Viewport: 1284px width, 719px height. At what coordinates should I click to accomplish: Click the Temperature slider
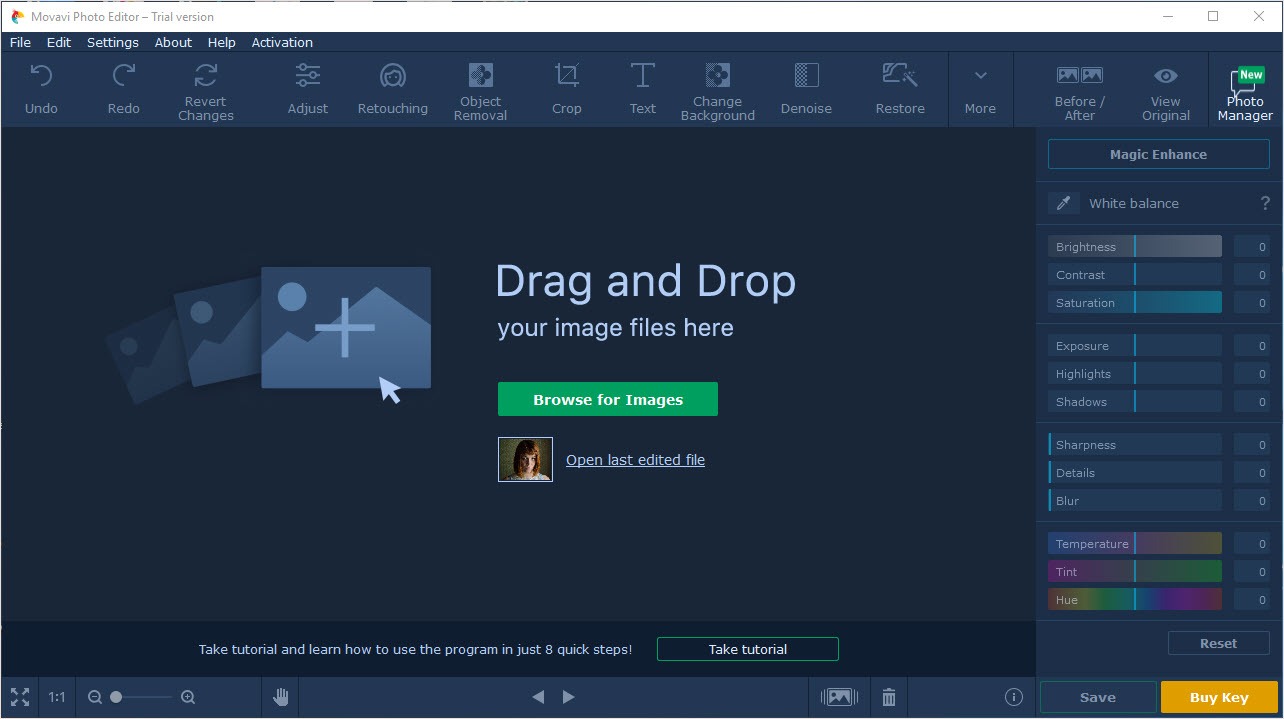click(x=1135, y=543)
